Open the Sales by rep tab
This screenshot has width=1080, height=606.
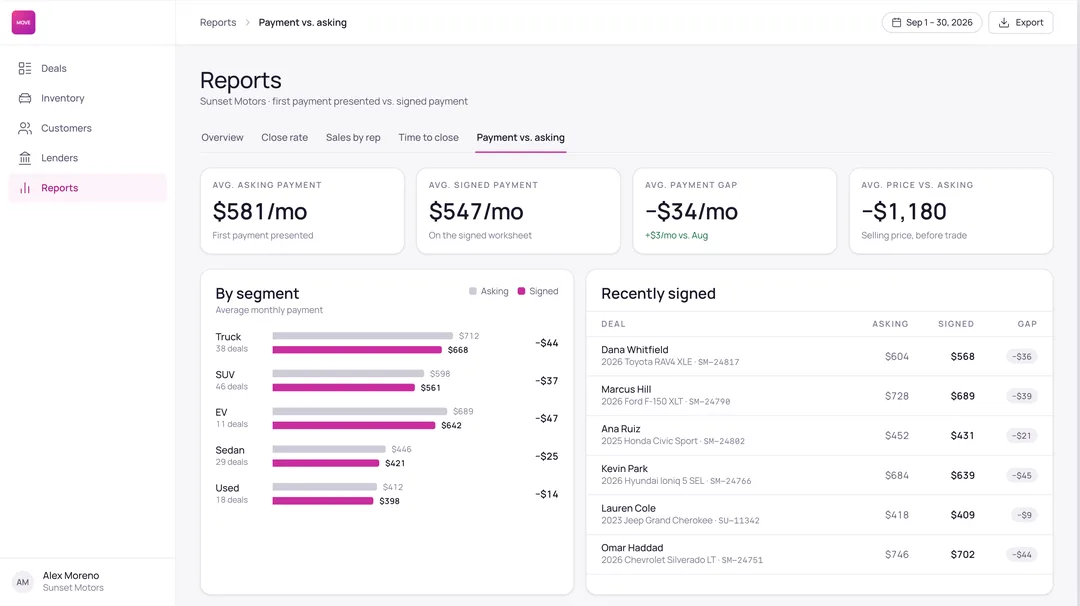tap(353, 138)
